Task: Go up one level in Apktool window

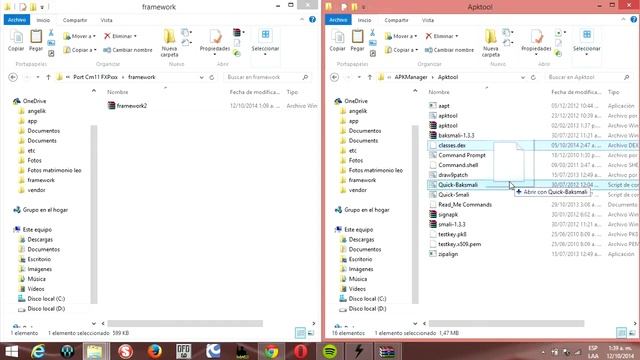Action: (x=369, y=77)
